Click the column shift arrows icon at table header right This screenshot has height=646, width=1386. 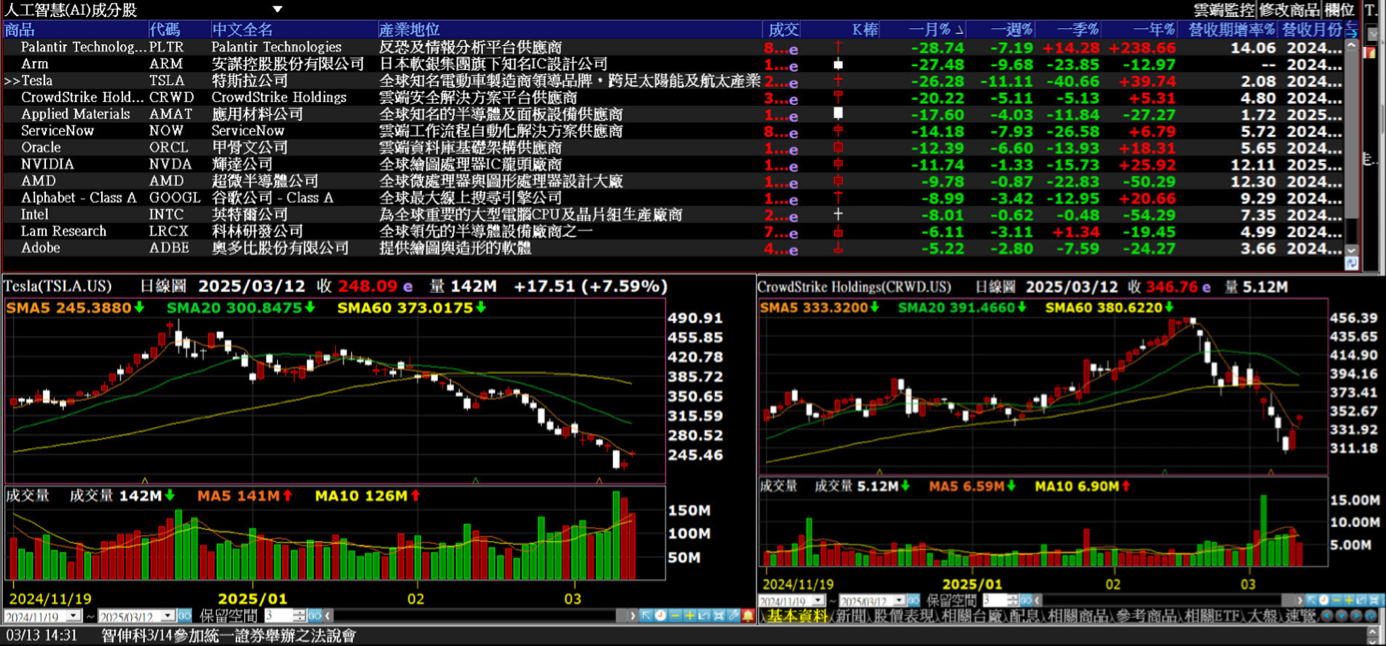click(x=1352, y=29)
